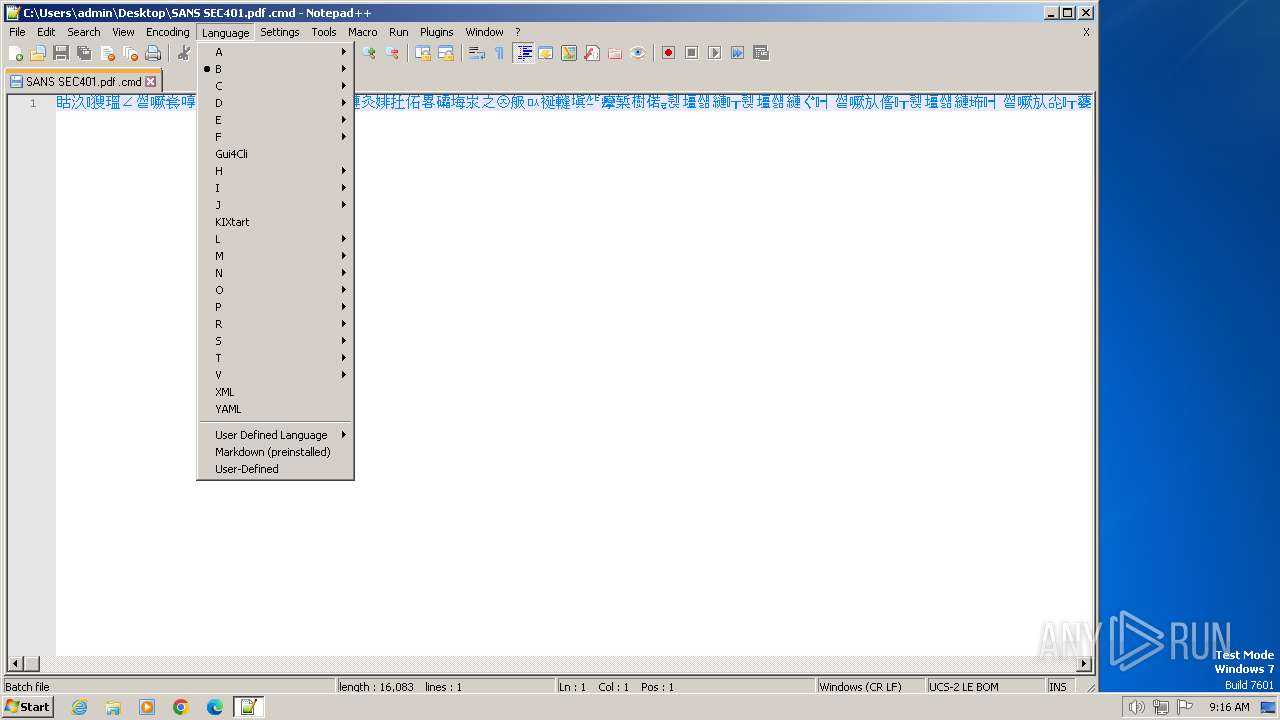This screenshot has height=720, width=1280.
Task: Click the horizontal scrollbar right arrow
Action: (1084, 664)
